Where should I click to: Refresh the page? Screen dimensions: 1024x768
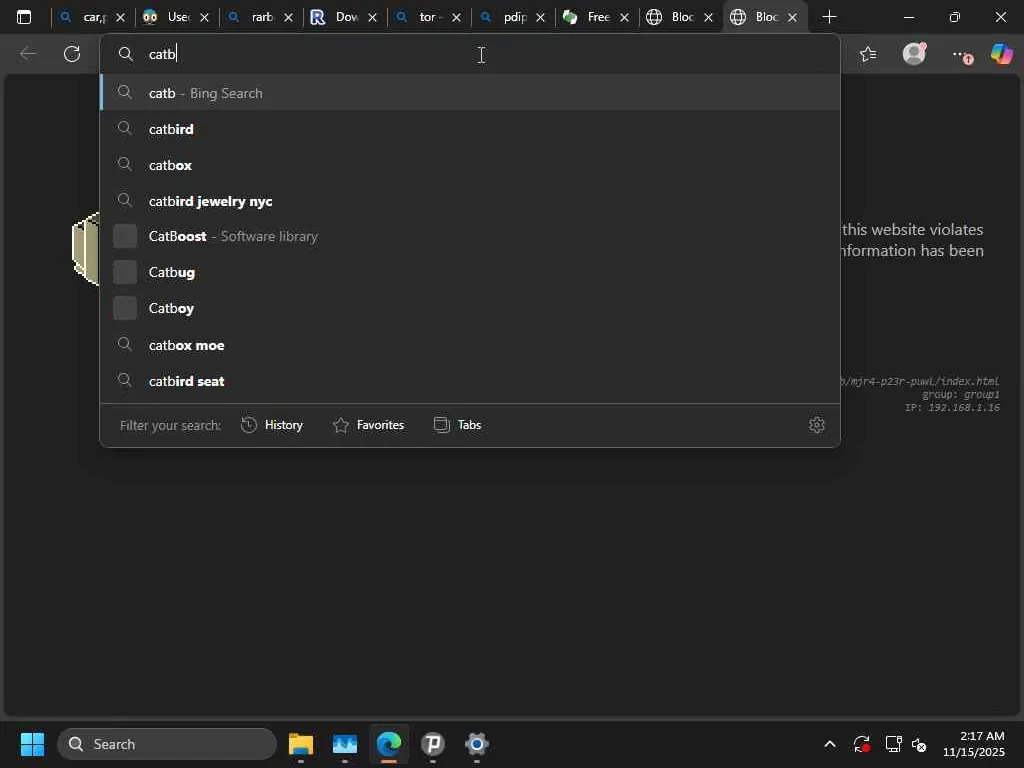72,54
